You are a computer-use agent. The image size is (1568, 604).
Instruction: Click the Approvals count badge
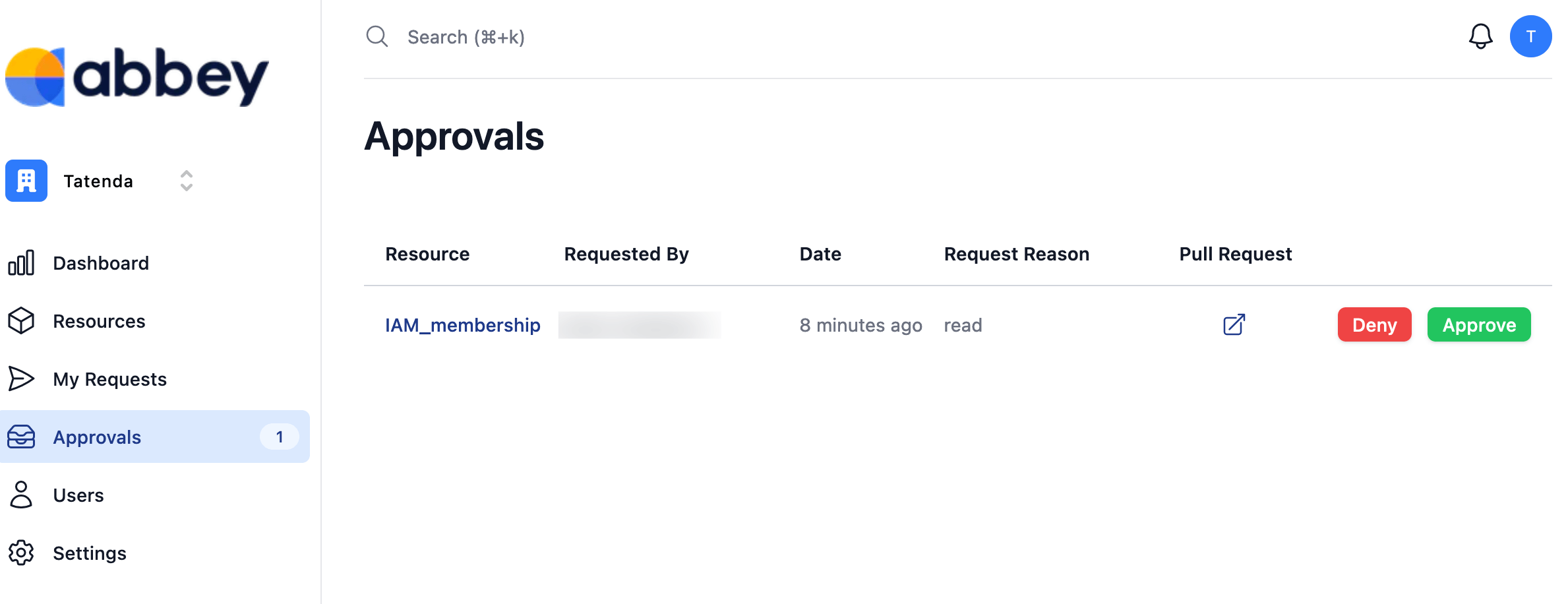(x=280, y=437)
